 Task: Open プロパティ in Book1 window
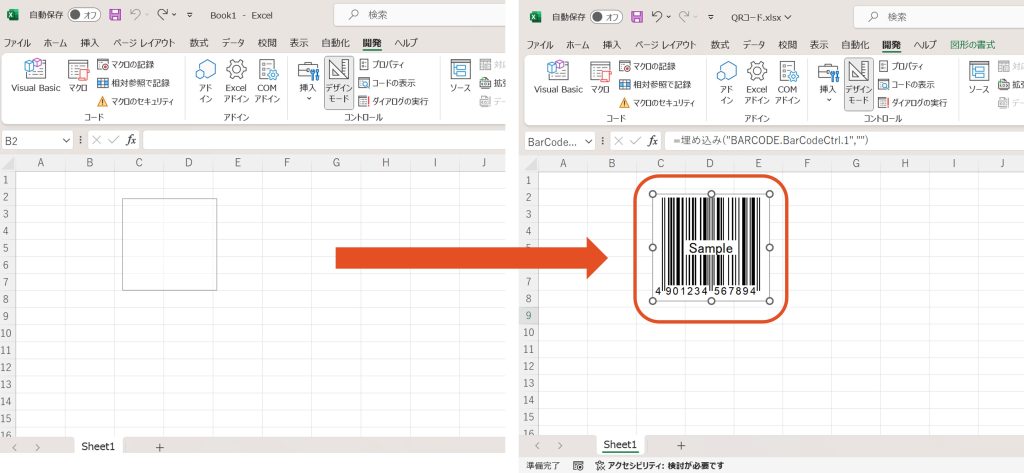point(381,65)
